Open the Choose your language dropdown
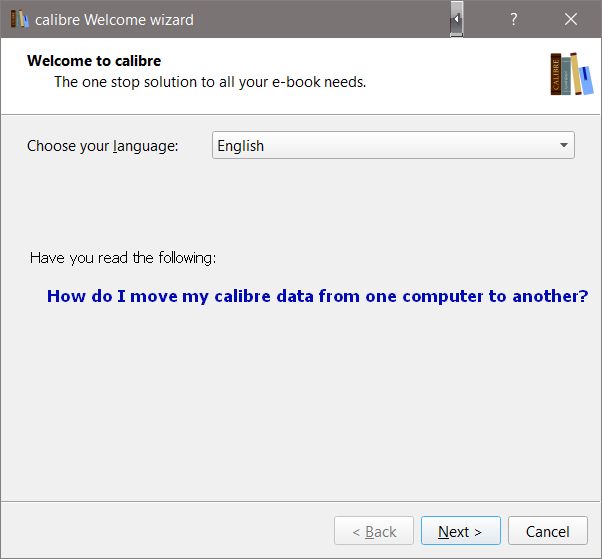The height and width of the screenshot is (559, 602). click(x=393, y=145)
